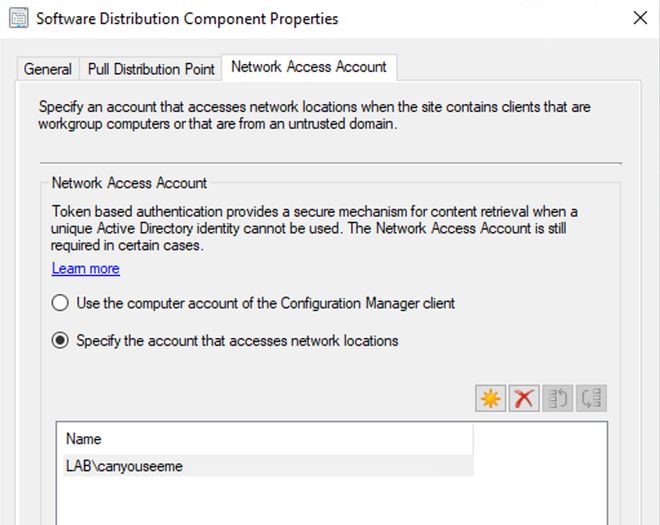The width and height of the screenshot is (660, 525).
Task: Select the LAB\canyouseeme account entry
Action: point(125,466)
